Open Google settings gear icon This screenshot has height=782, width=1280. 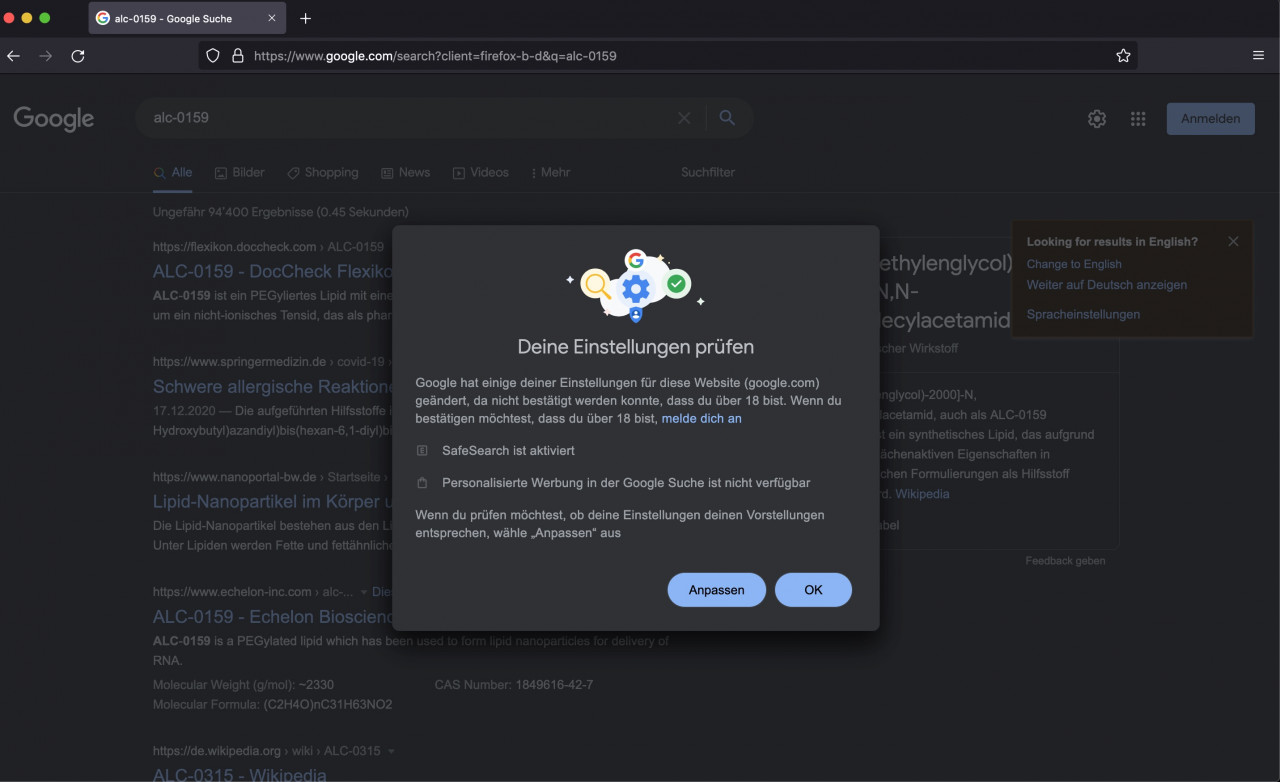[1097, 119]
